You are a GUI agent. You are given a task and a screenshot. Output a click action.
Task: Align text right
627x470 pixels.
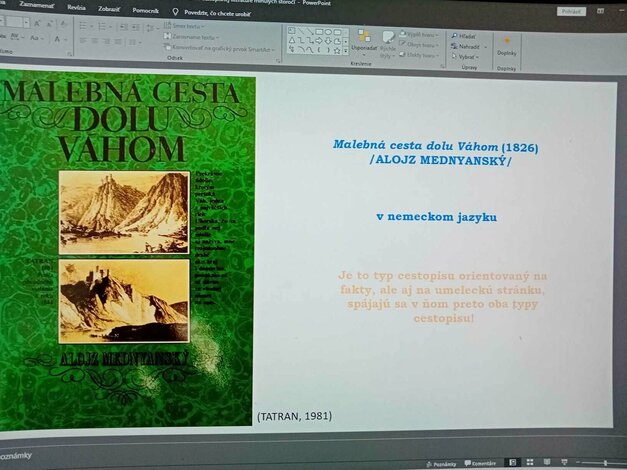(x=106, y=41)
